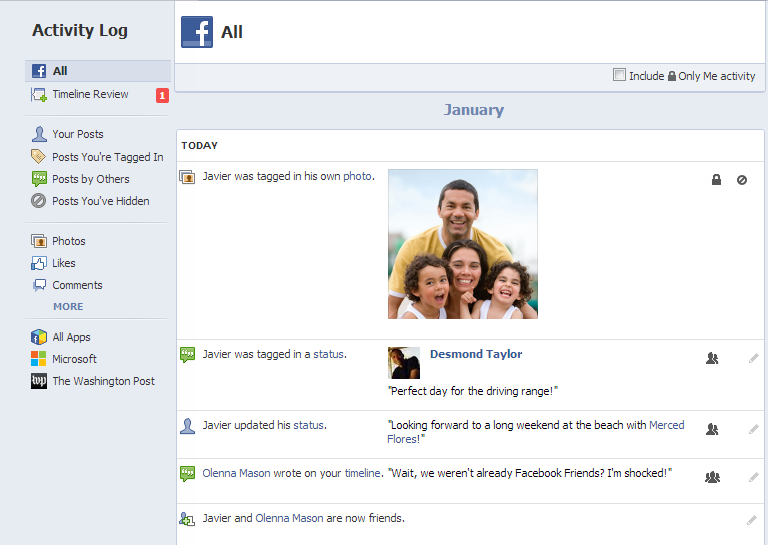The image size is (768, 545).
Task: Click the pencil edit icon on friendship entry
Action: pyautogui.click(x=752, y=520)
